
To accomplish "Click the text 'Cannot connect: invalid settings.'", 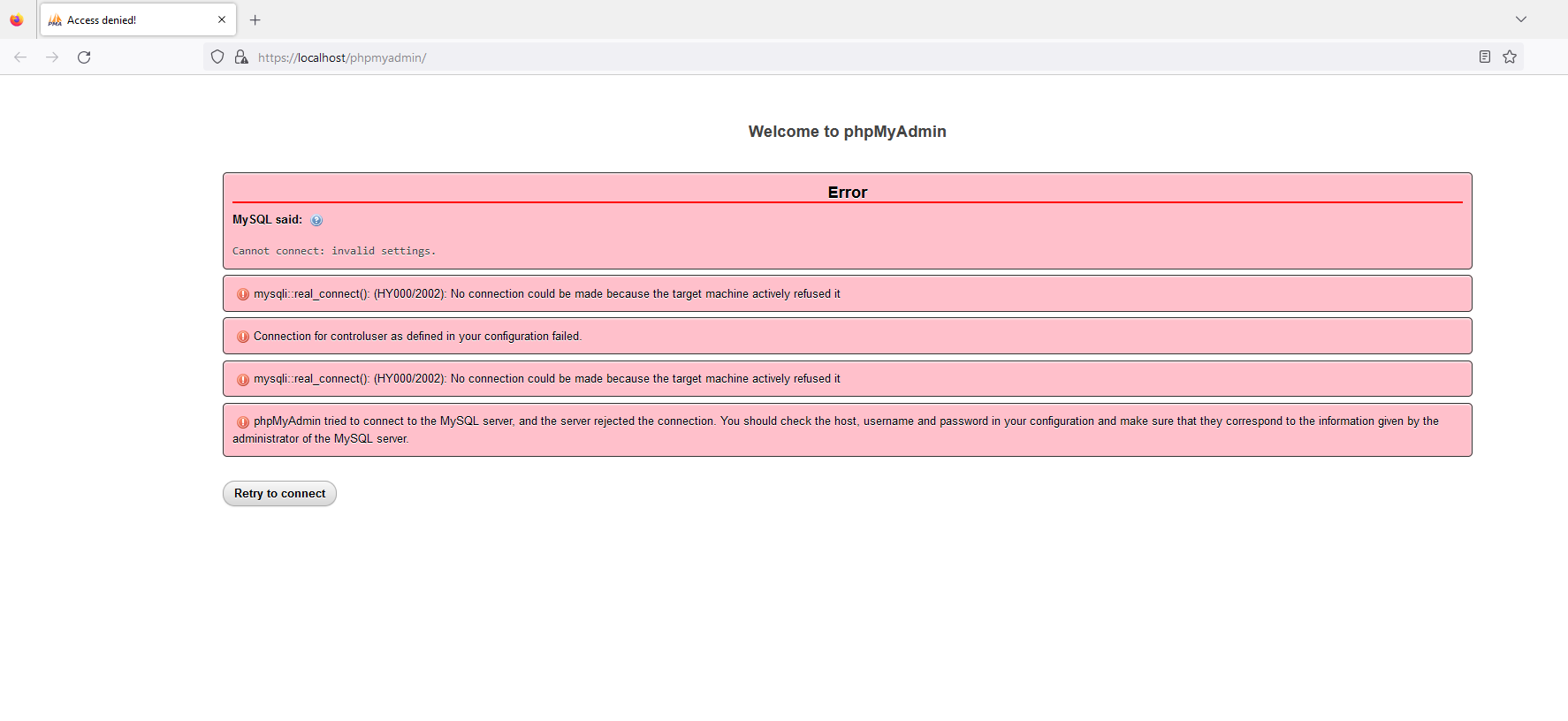I will click(334, 251).
